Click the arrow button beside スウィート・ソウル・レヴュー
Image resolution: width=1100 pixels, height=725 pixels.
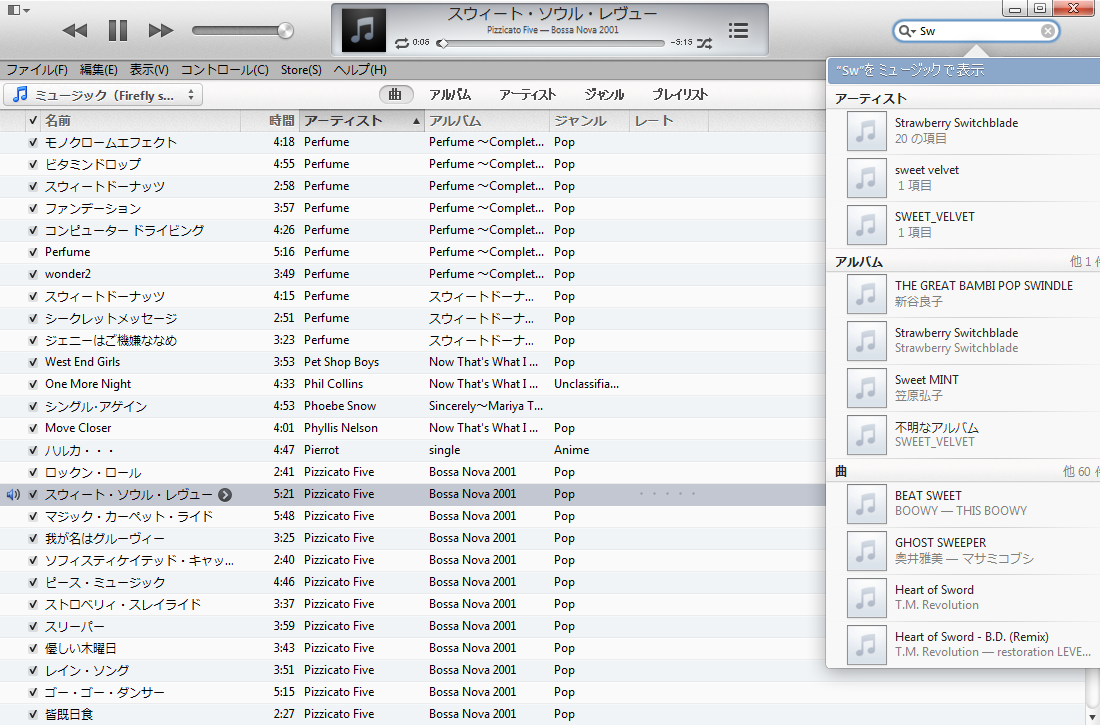coord(224,495)
